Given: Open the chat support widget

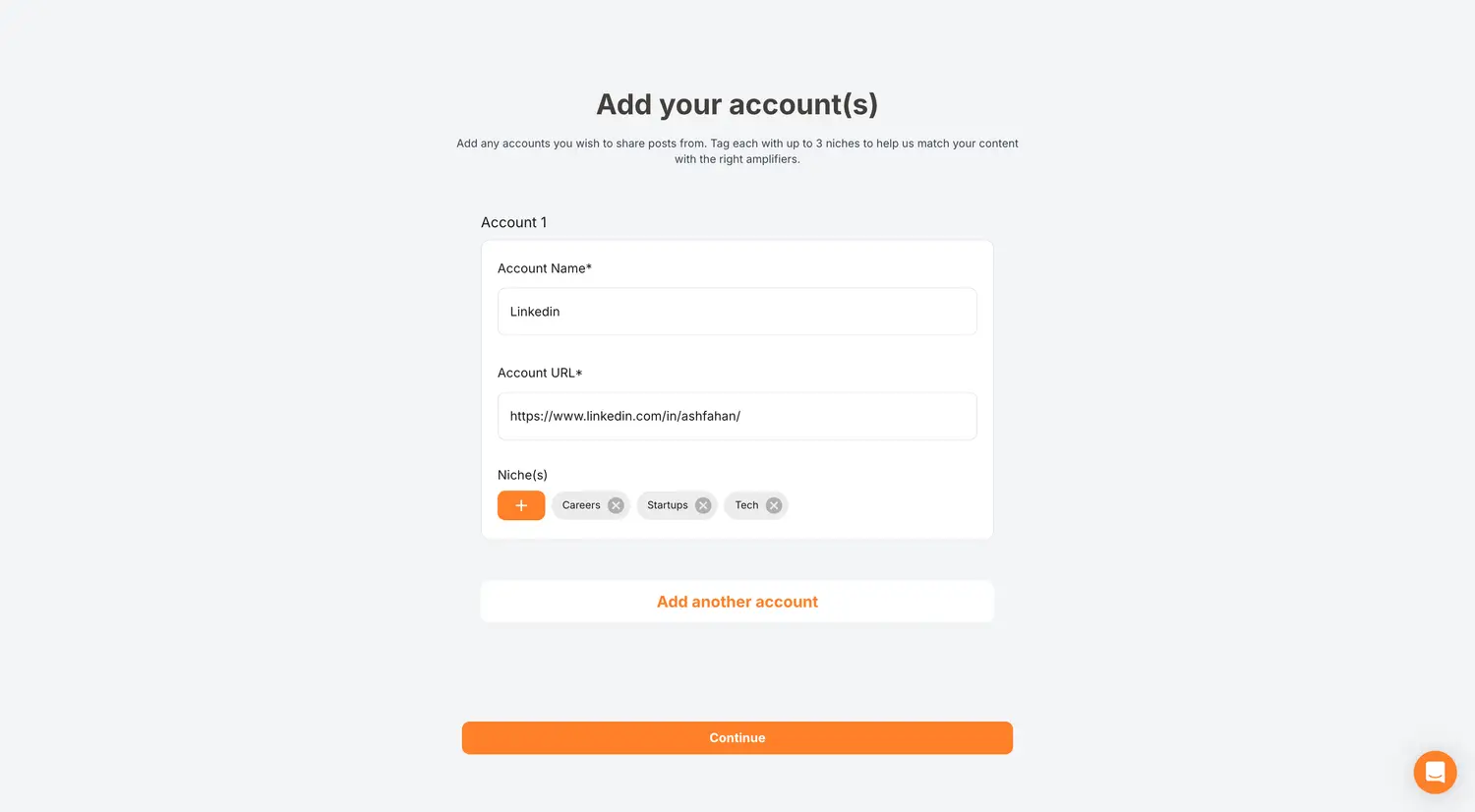Looking at the screenshot, I should (1435, 772).
